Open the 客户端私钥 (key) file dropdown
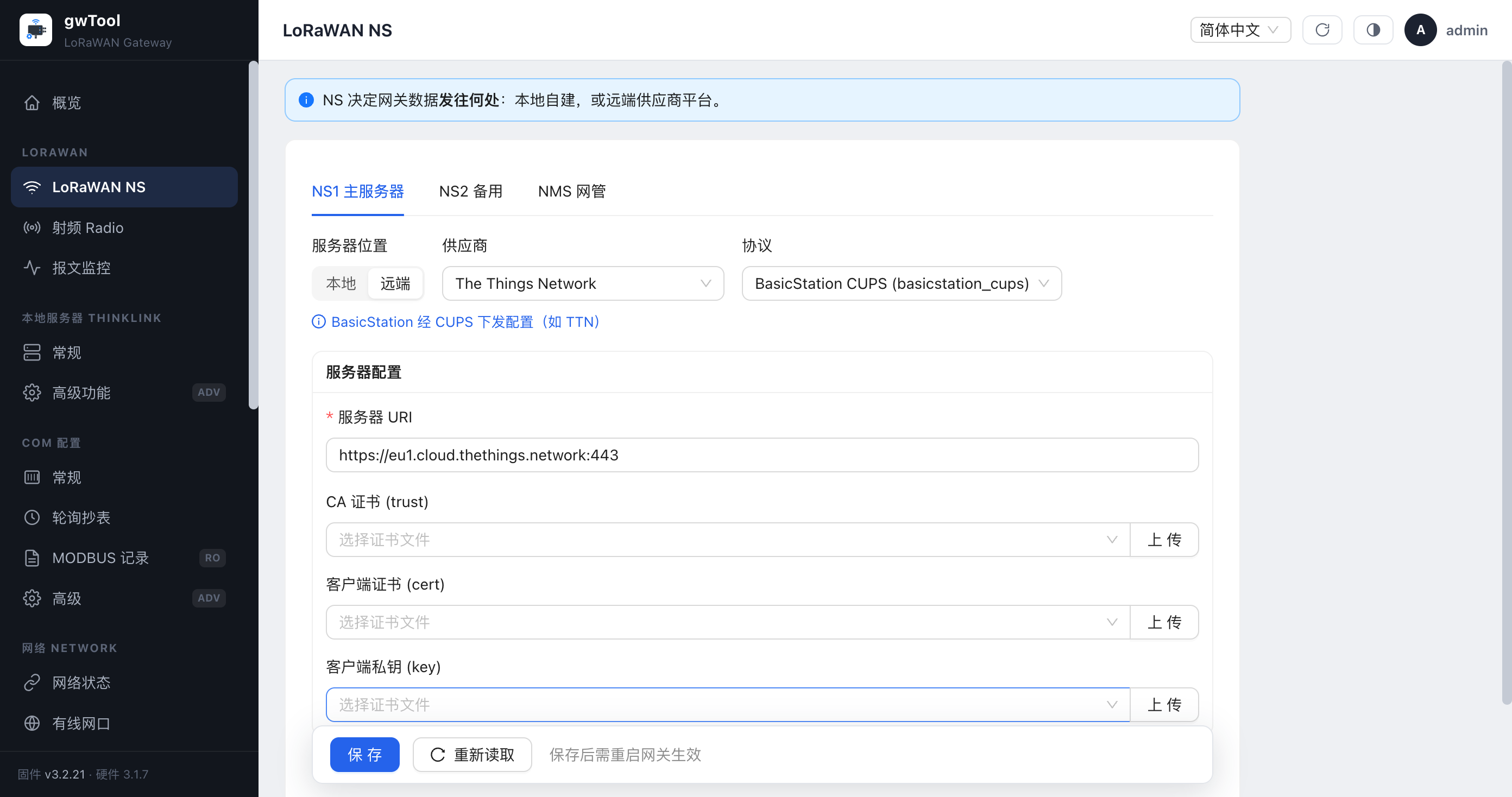The height and width of the screenshot is (797, 1512). (728, 704)
